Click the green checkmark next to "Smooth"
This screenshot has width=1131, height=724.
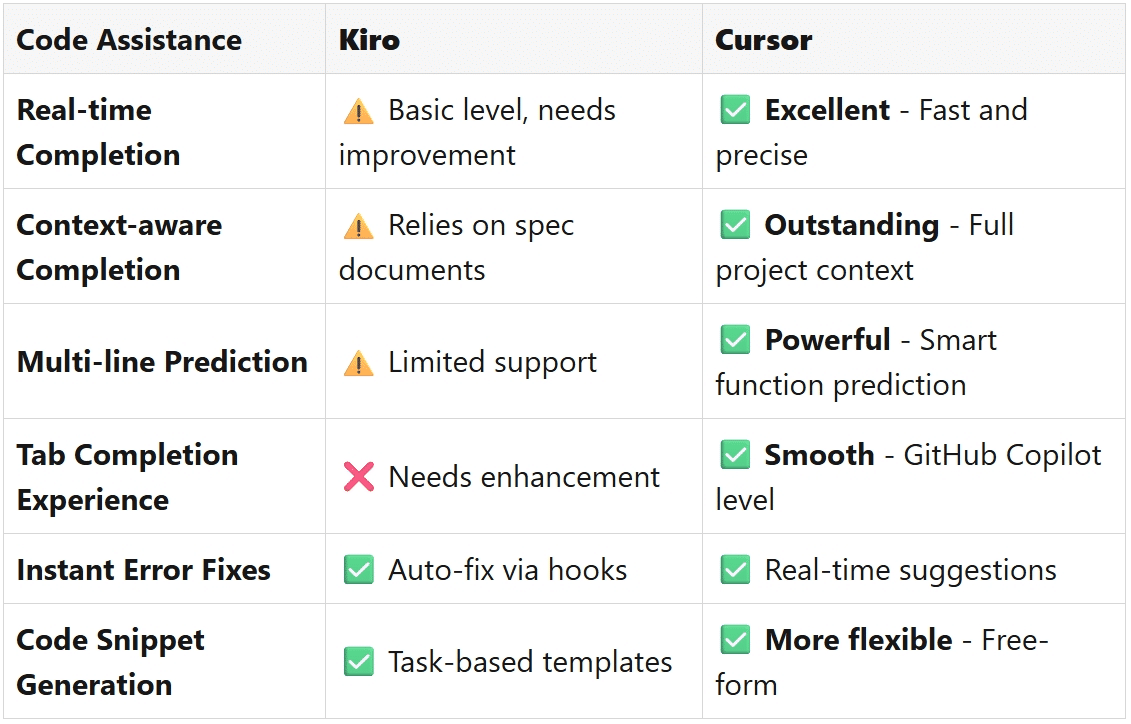(x=735, y=455)
